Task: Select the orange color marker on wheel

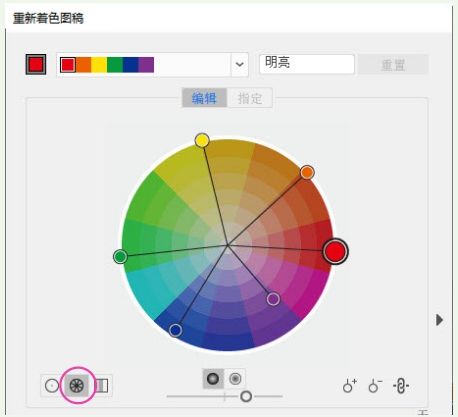Action: tap(307, 172)
